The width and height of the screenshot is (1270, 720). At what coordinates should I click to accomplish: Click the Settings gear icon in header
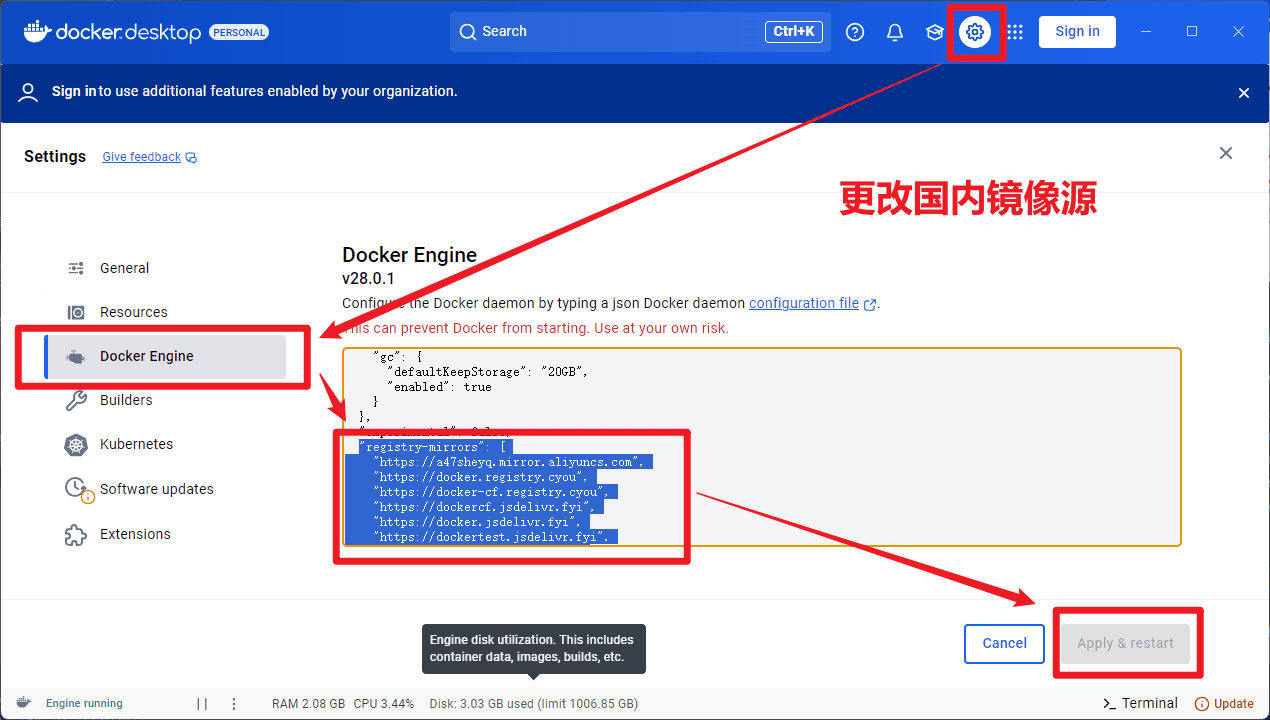(x=975, y=32)
